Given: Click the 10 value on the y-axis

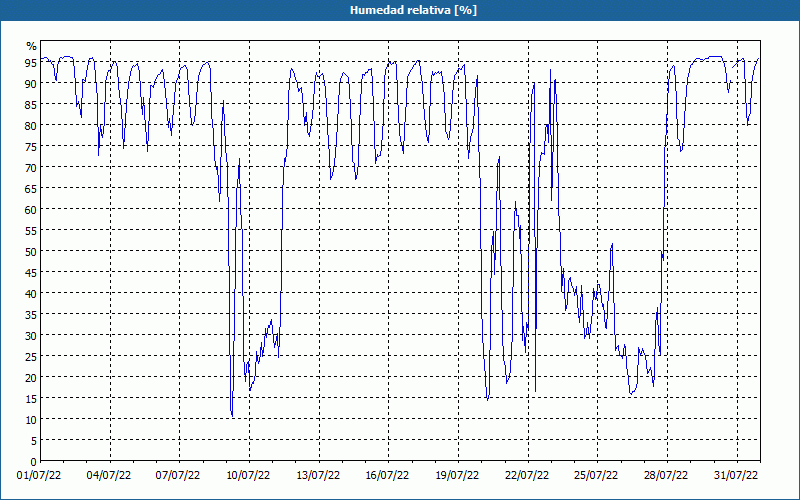Looking at the screenshot, I should tap(31, 419).
